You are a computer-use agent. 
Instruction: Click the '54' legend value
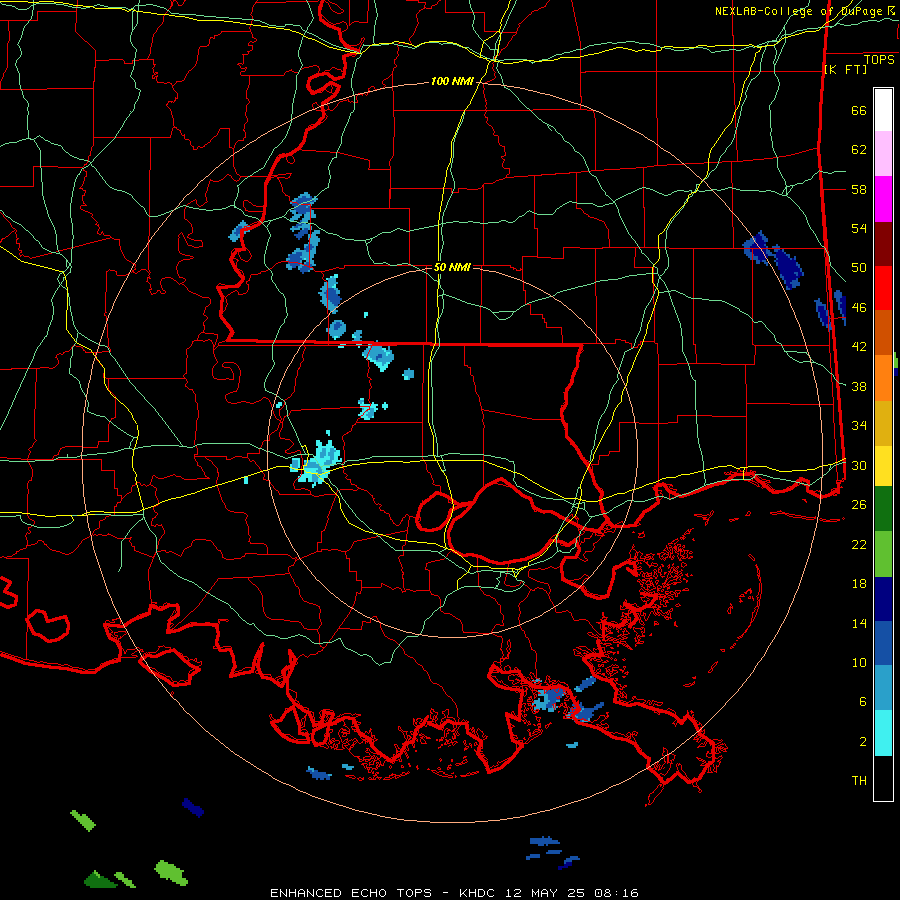pos(859,229)
